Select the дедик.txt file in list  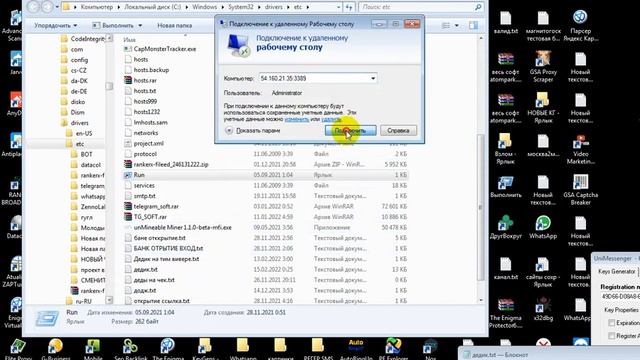pyautogui.click(x=145, y=269)
